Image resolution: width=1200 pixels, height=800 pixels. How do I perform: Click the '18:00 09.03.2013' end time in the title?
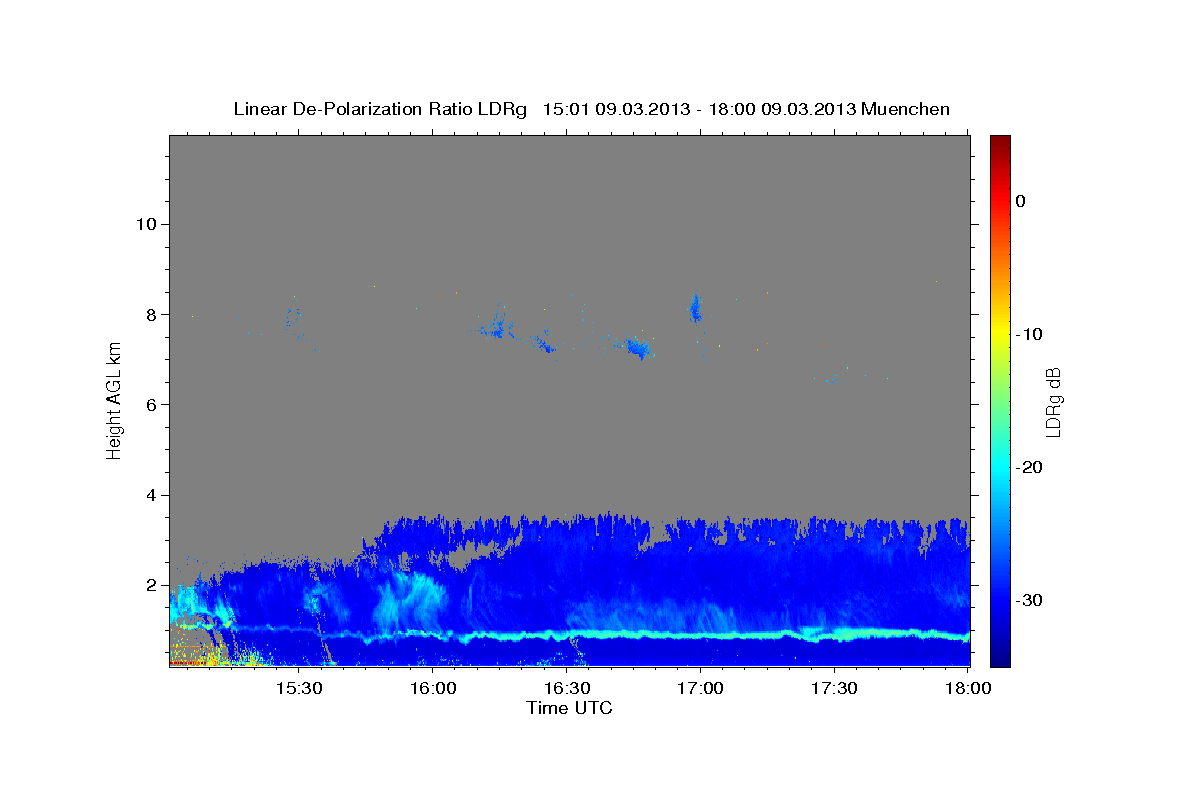pos(782,109)
